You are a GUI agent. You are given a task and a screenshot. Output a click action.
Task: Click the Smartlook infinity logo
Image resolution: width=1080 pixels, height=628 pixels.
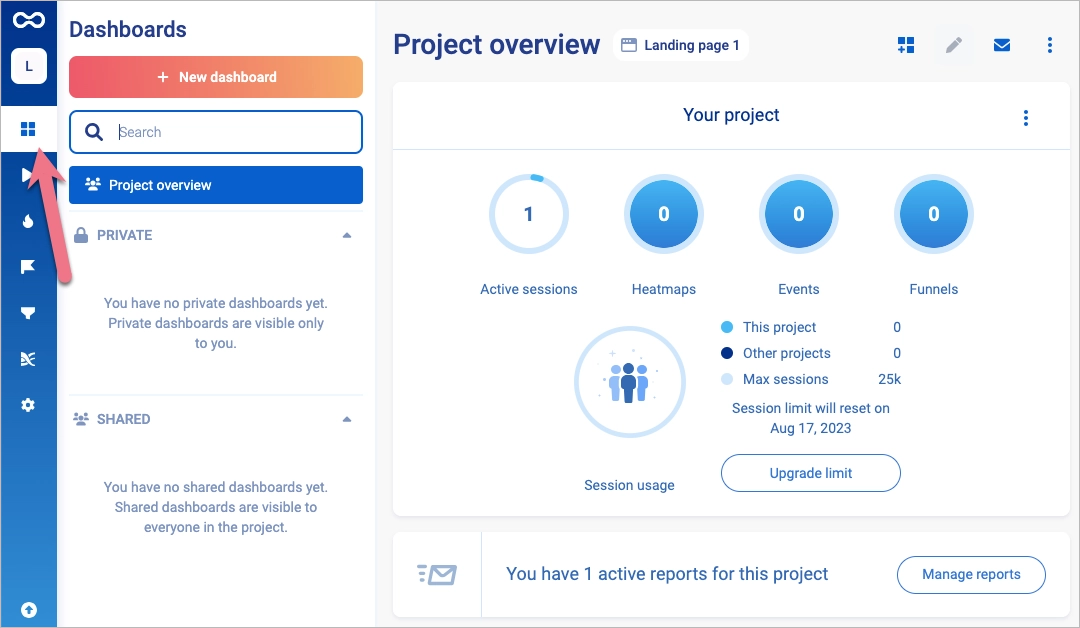click(28, 19)
